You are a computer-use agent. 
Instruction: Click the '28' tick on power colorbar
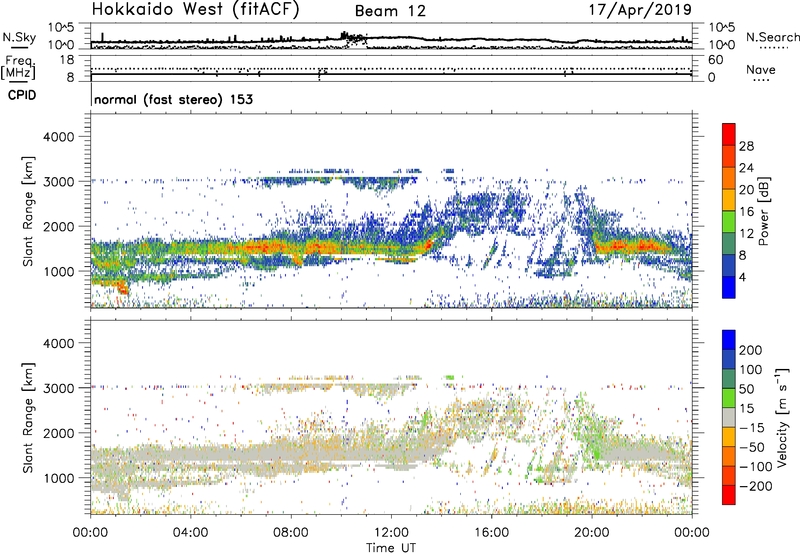[x=746, y=146]
